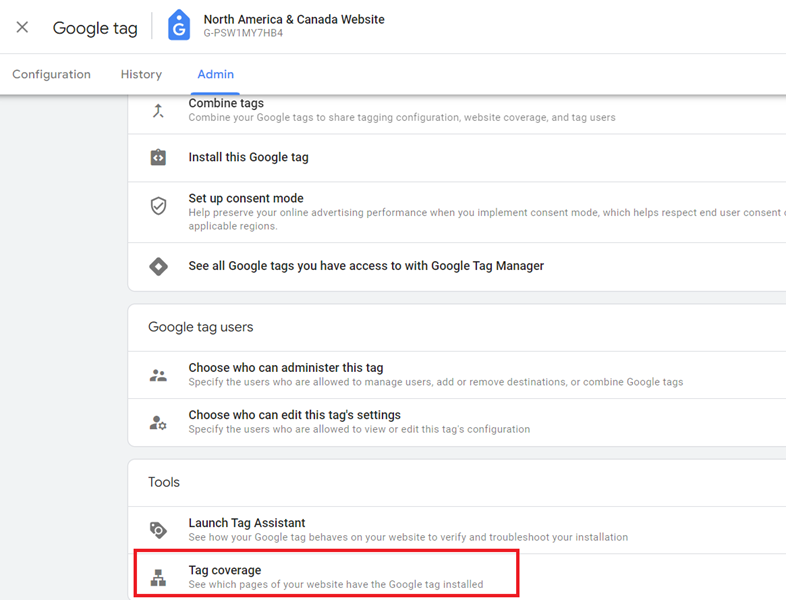This screenshot has width=786, height=600.
Task: Select the Admin tab
Action: point(216,74)
